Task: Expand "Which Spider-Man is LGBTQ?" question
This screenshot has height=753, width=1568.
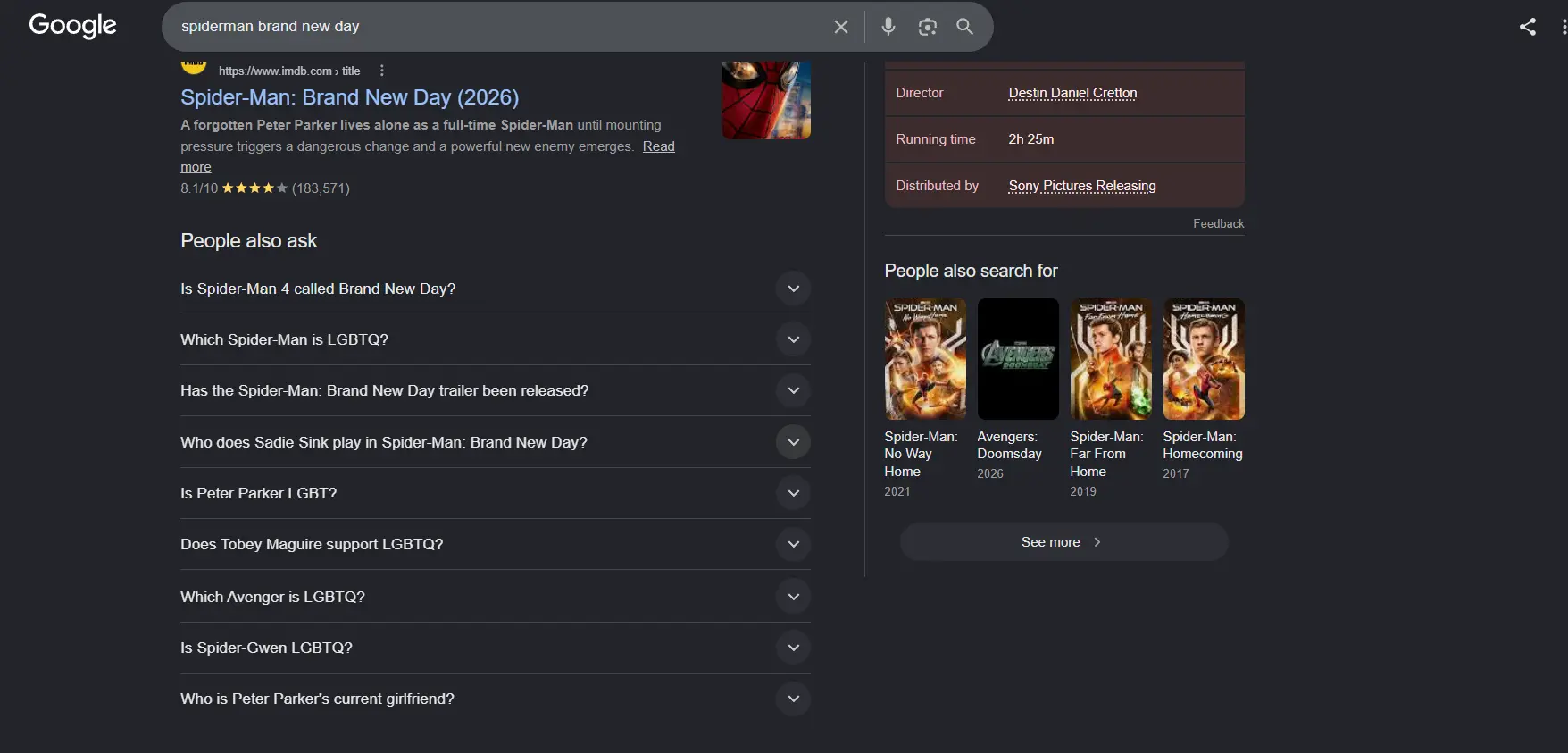Action: pyautogui.click(x=496, y=339)
